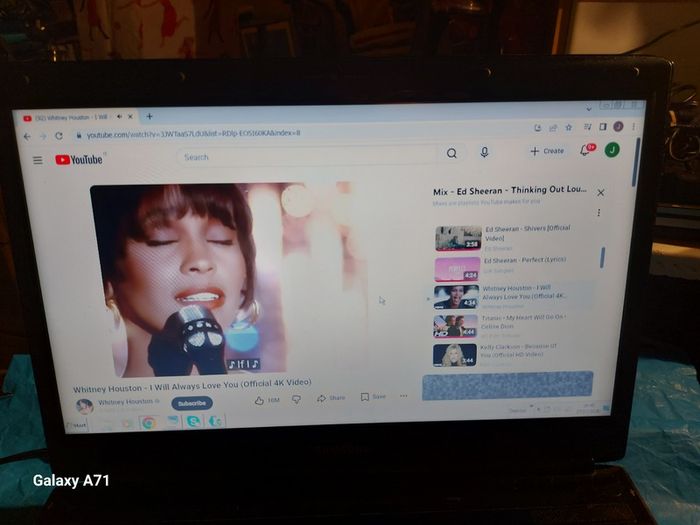Image resolution: width=700 pixels, height=525 pixels.
Task: Close the Whitney Houston browser tab
Action: pos(130,117)
